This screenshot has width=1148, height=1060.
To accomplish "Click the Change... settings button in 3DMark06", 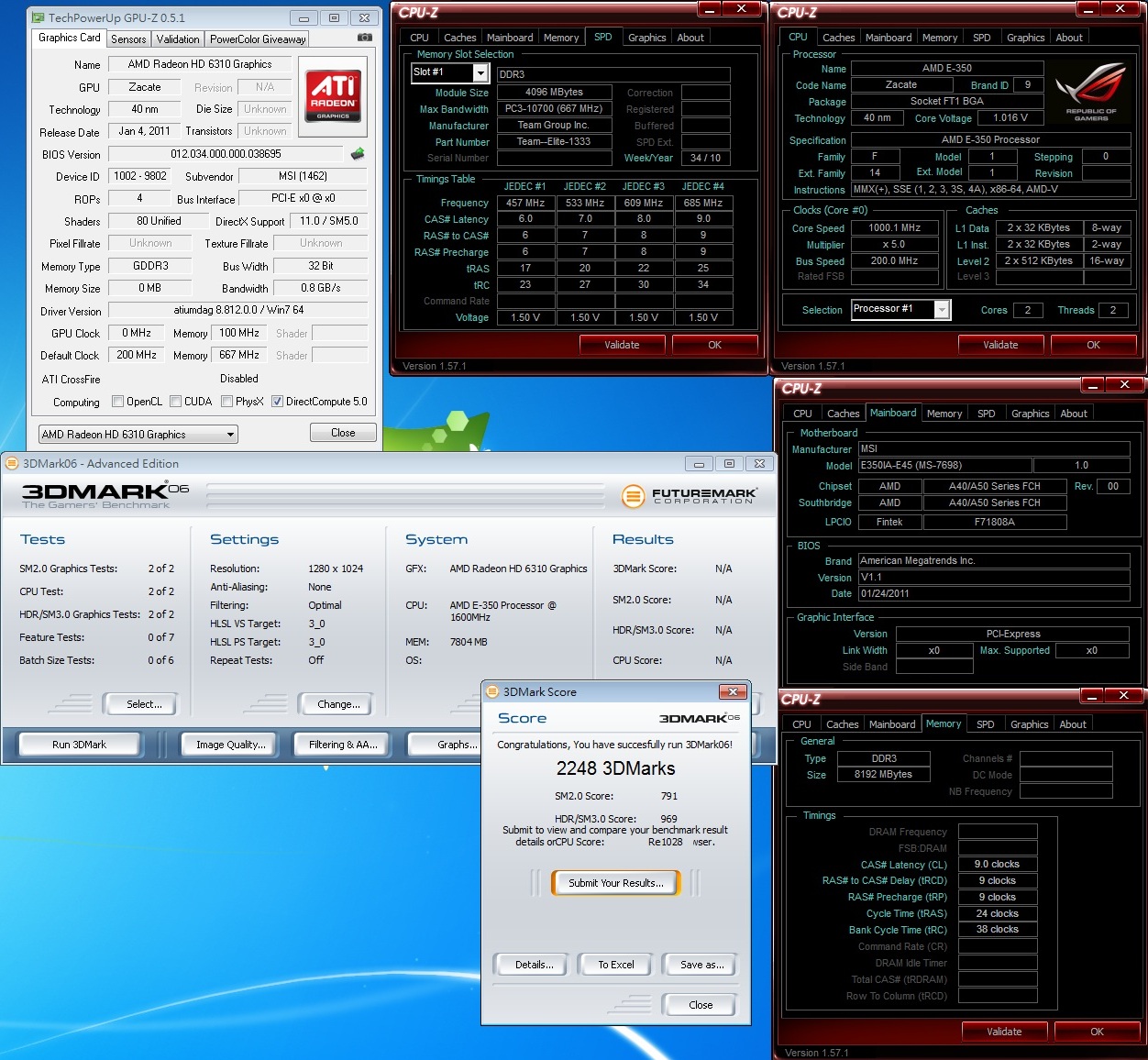I will pos(338,704).
